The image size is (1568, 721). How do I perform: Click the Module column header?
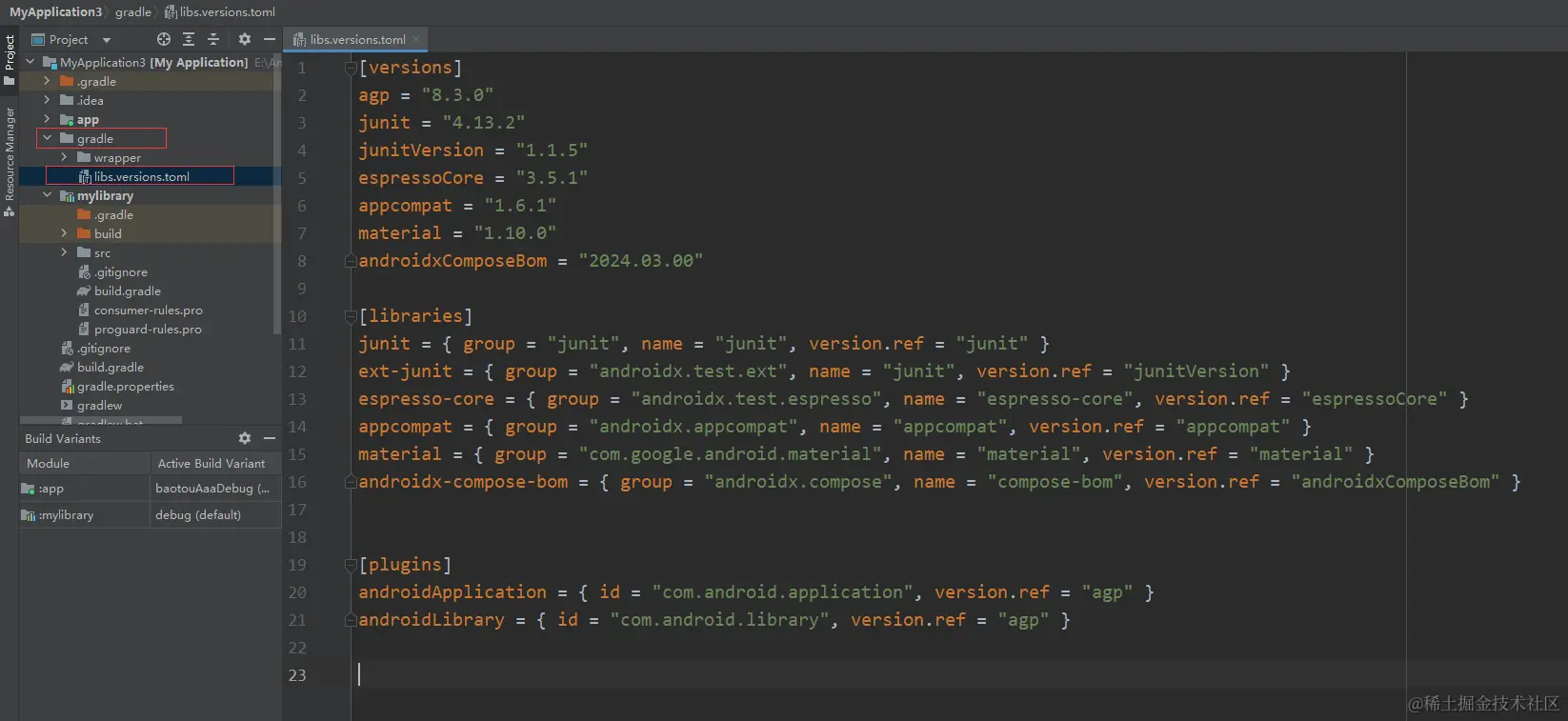click(85, 463)
